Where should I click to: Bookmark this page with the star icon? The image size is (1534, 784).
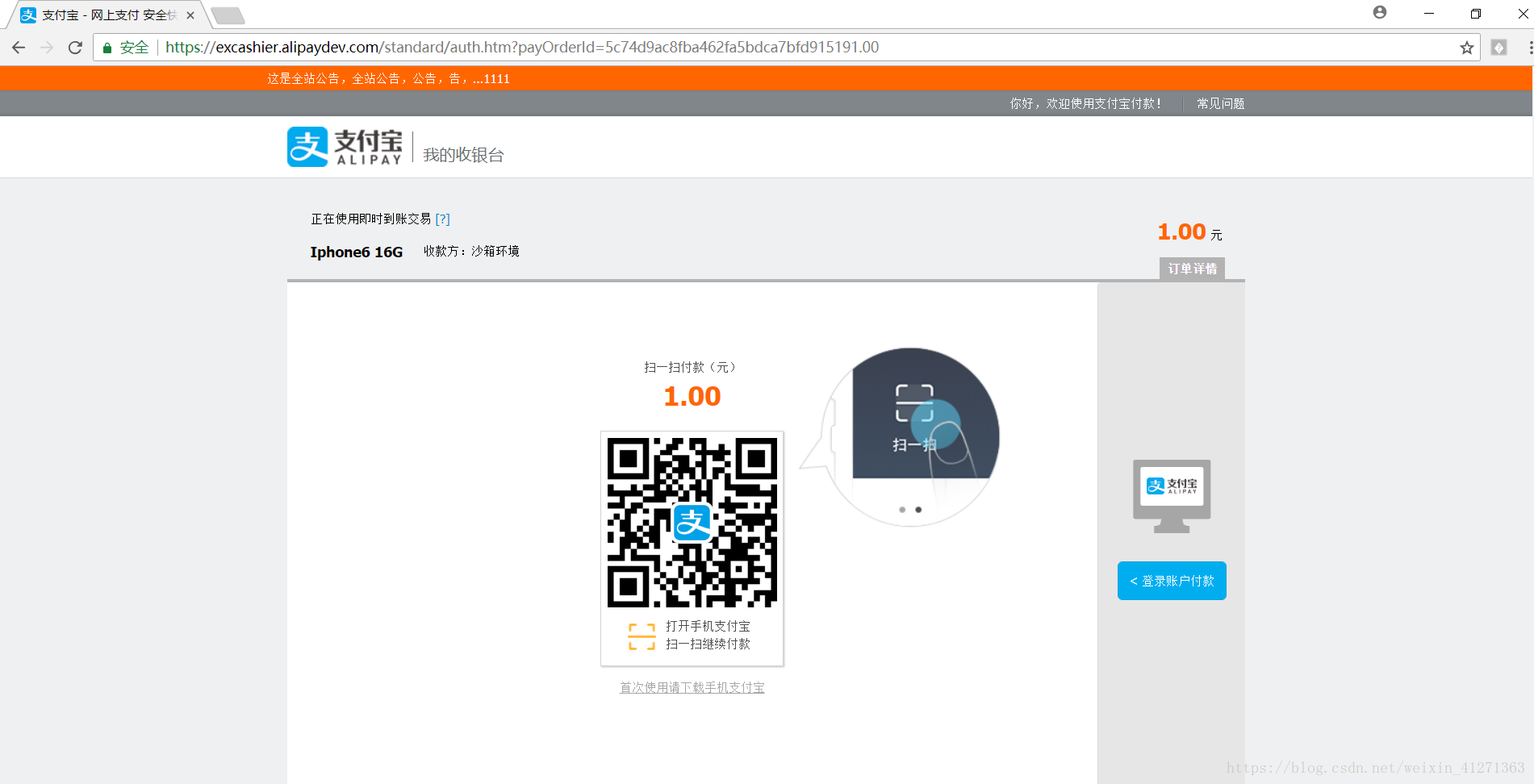point(1466,48)
